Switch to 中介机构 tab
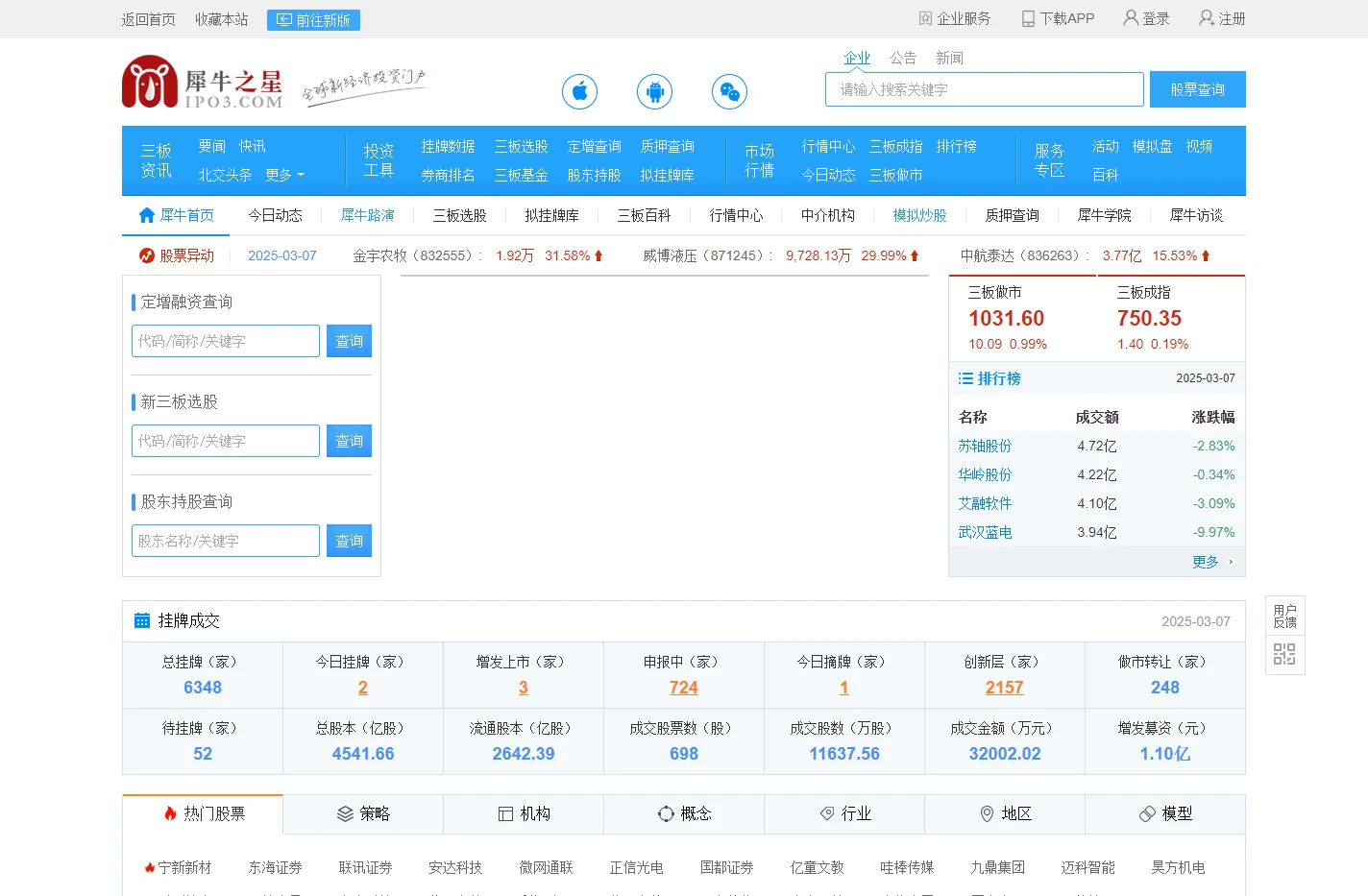The image size is (1368, 896). pyautogui.click(x=828, y=215)
